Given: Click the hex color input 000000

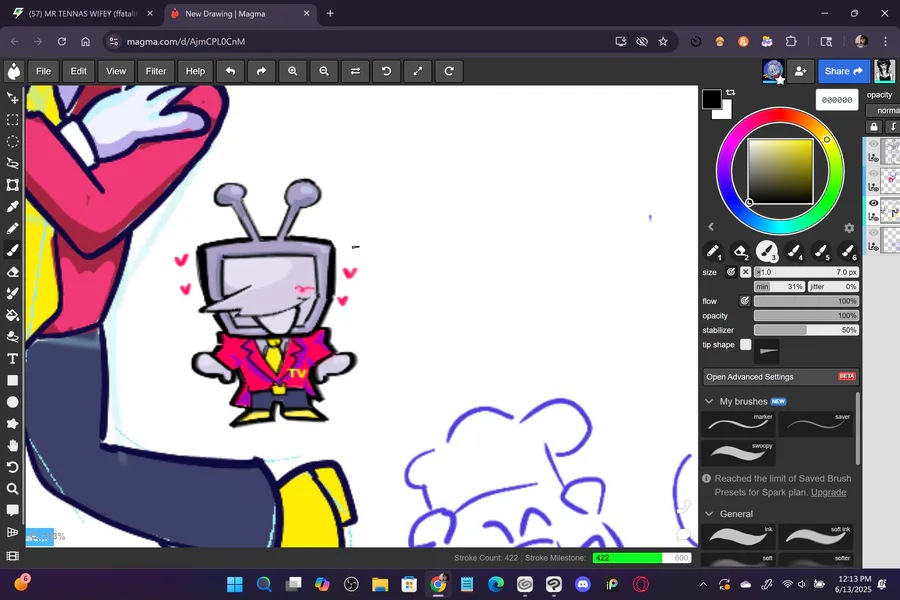Looking at the screenshot, I should pos(837,100).
